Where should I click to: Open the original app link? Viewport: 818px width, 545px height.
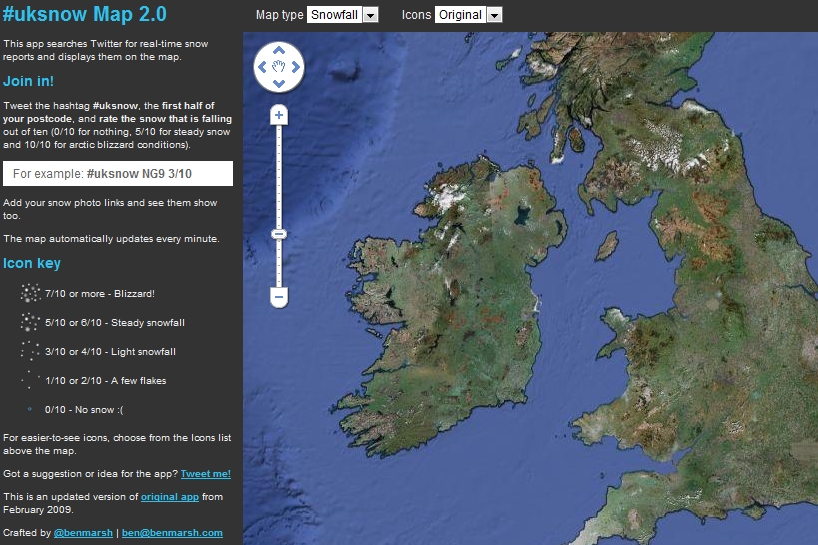(x=170, y=496)
